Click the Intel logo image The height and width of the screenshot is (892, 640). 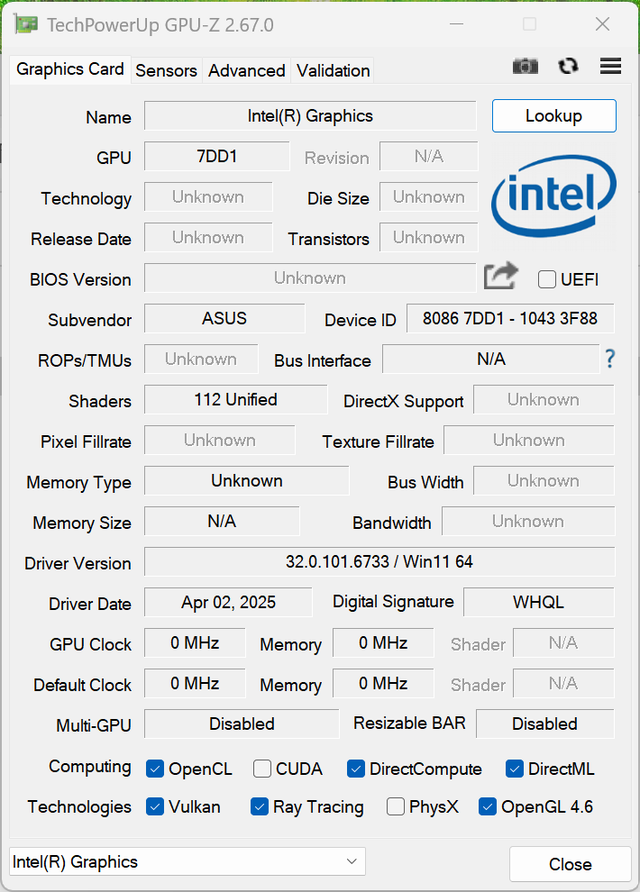tap(554, 196)
